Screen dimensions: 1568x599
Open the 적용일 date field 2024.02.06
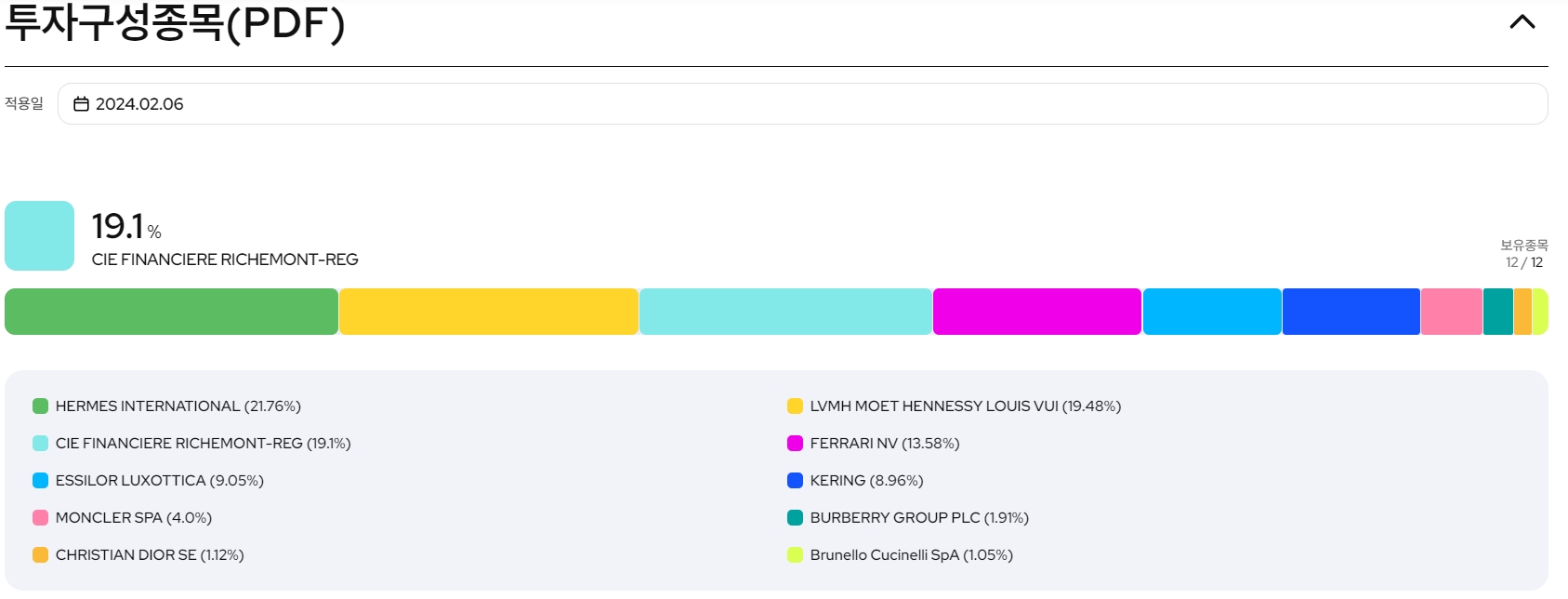802,103
